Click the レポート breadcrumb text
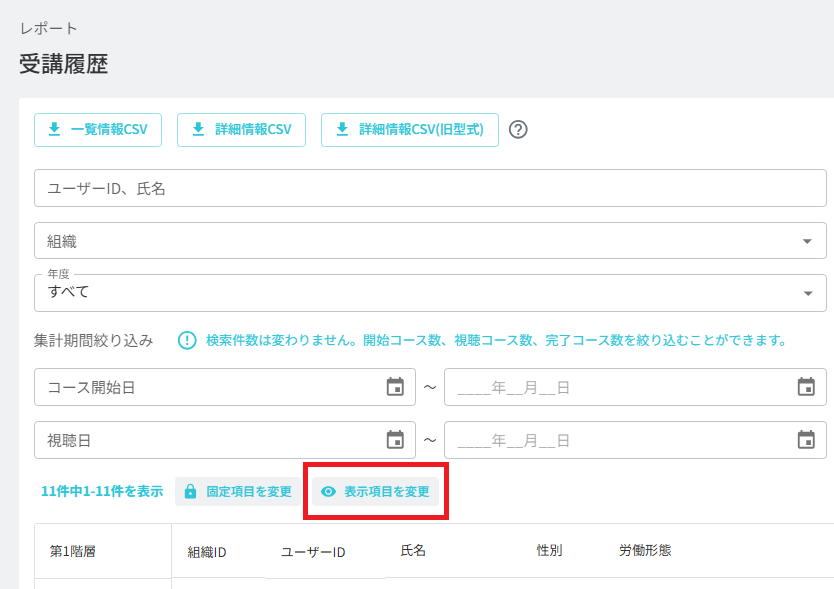Screen dimensions: 834x589 tap(48, 28)
